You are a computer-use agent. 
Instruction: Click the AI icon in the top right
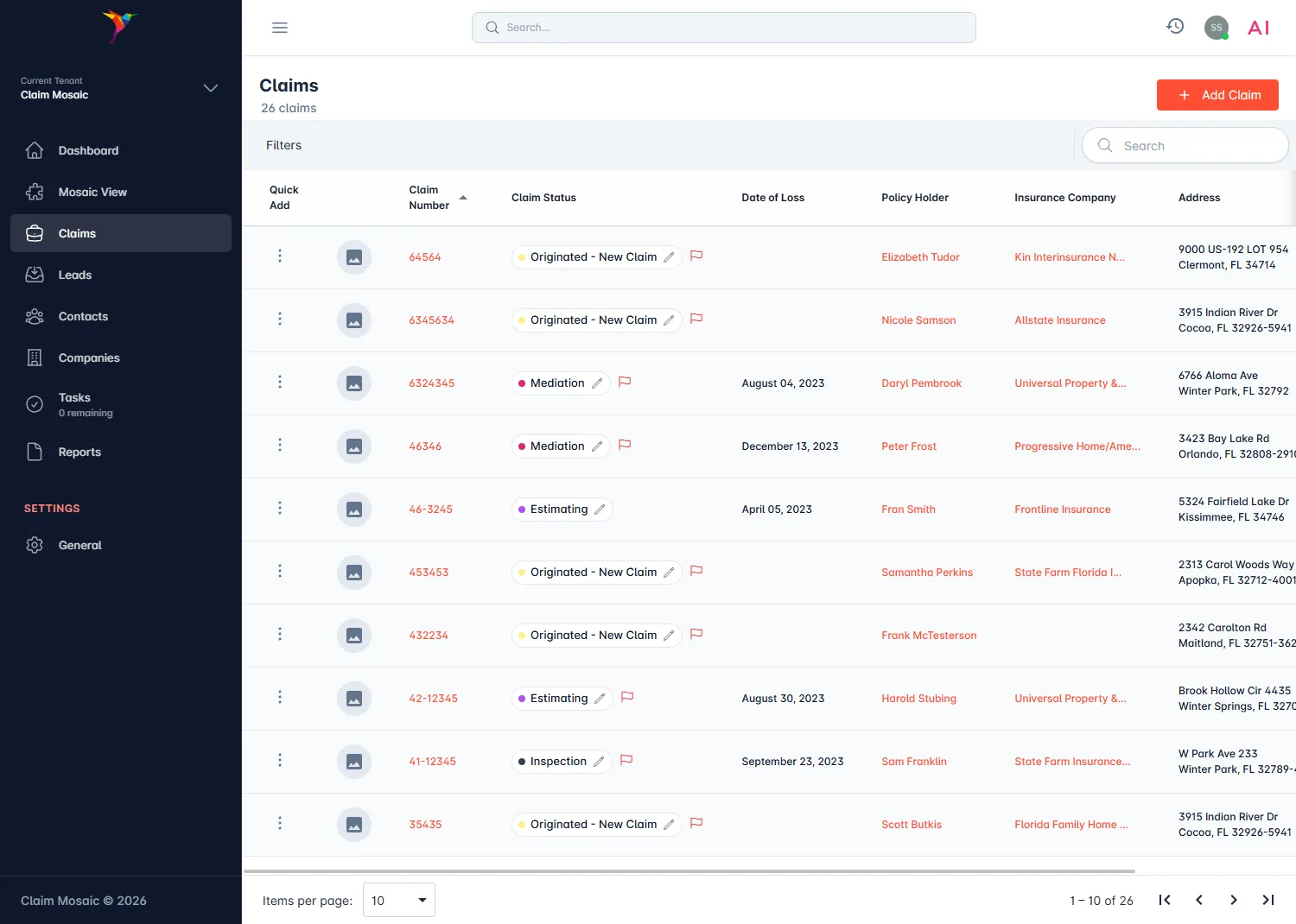1258,27
